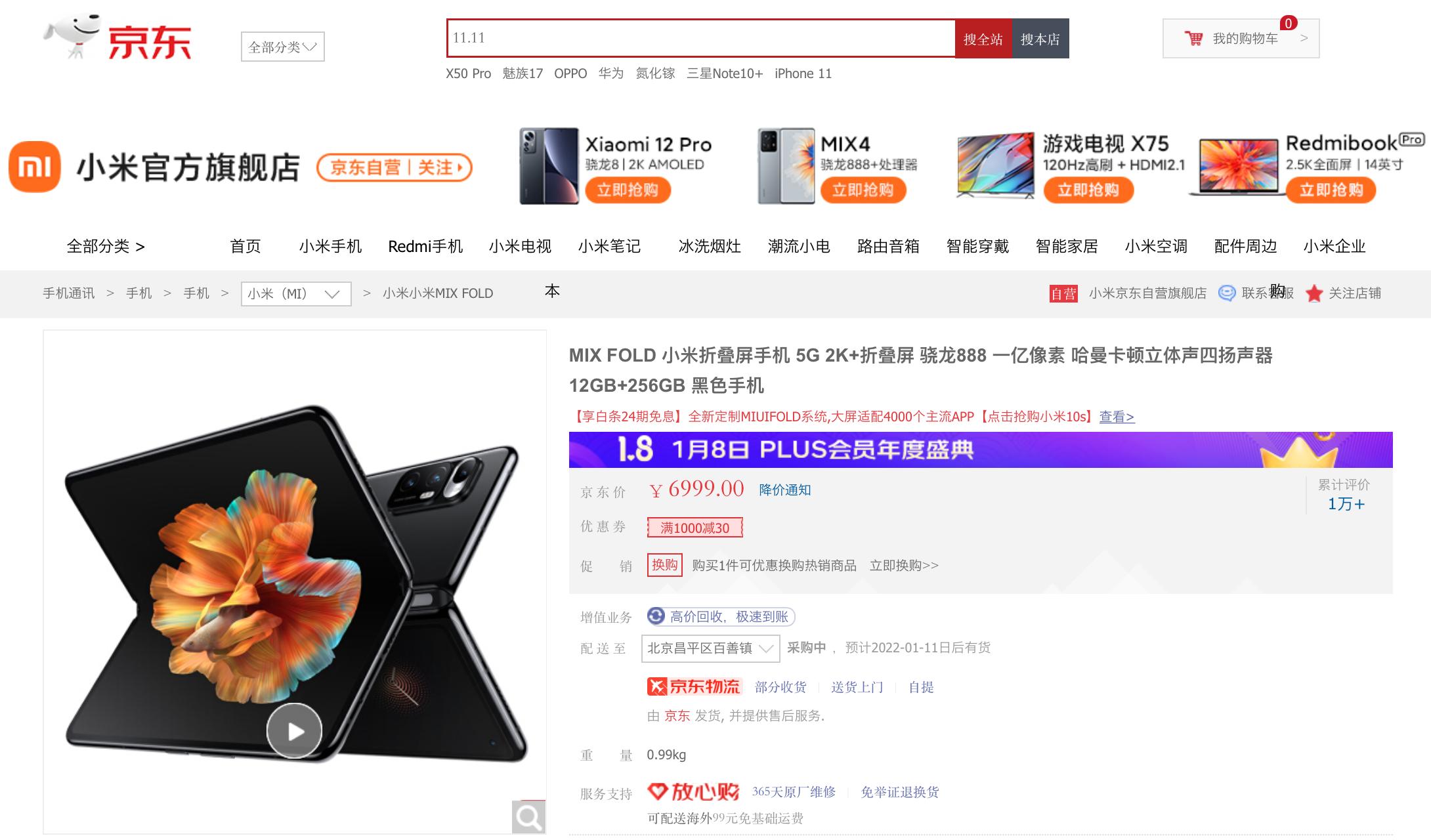Go to the 智能穿戴 store category
Viewport: 1431px width, 840px height.
977,246
